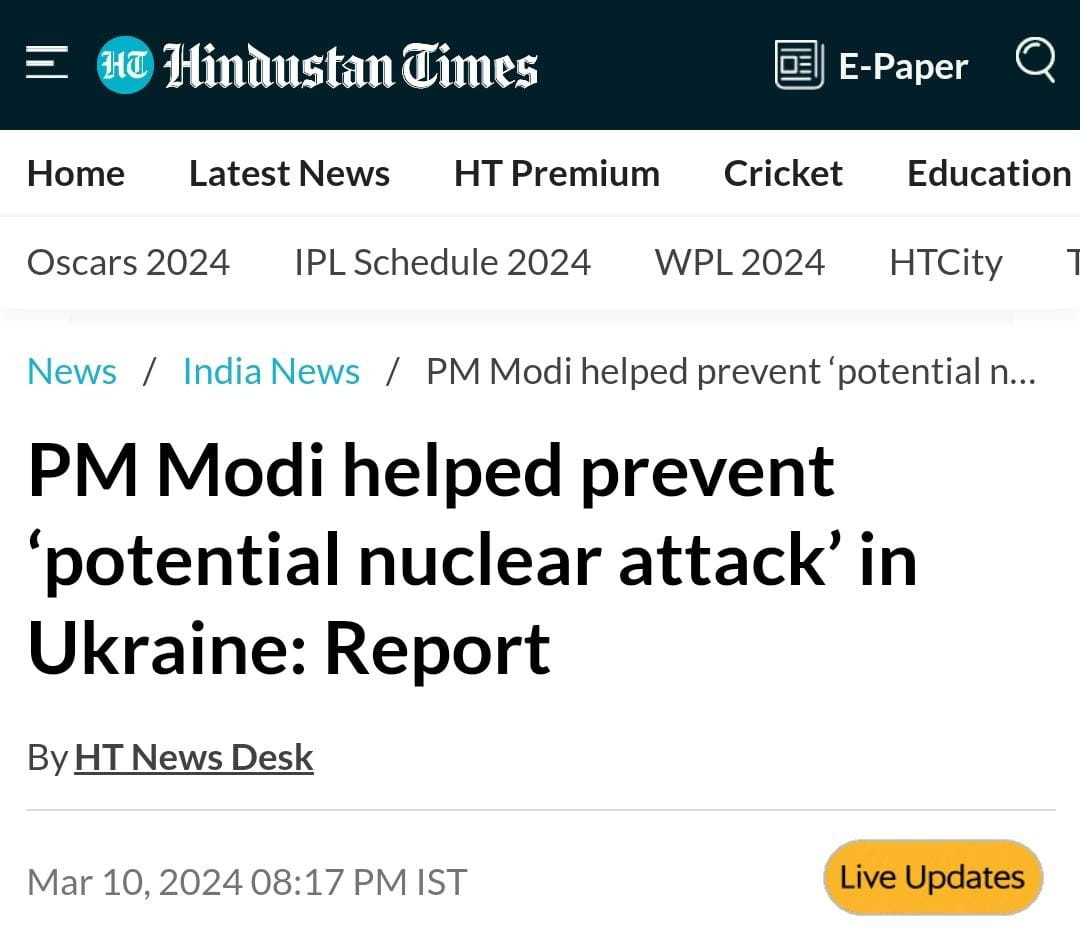This screenshot has width=1080, height=942.
Task: View the IPL Schedule 2024 link
Action: [442, 262]
